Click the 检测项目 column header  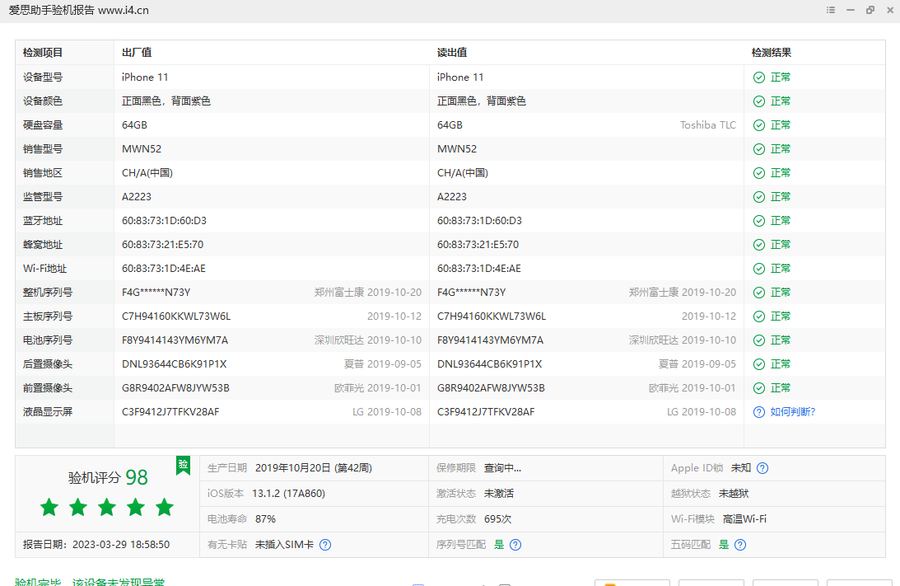pyautogui.click(x=43, y=53)
